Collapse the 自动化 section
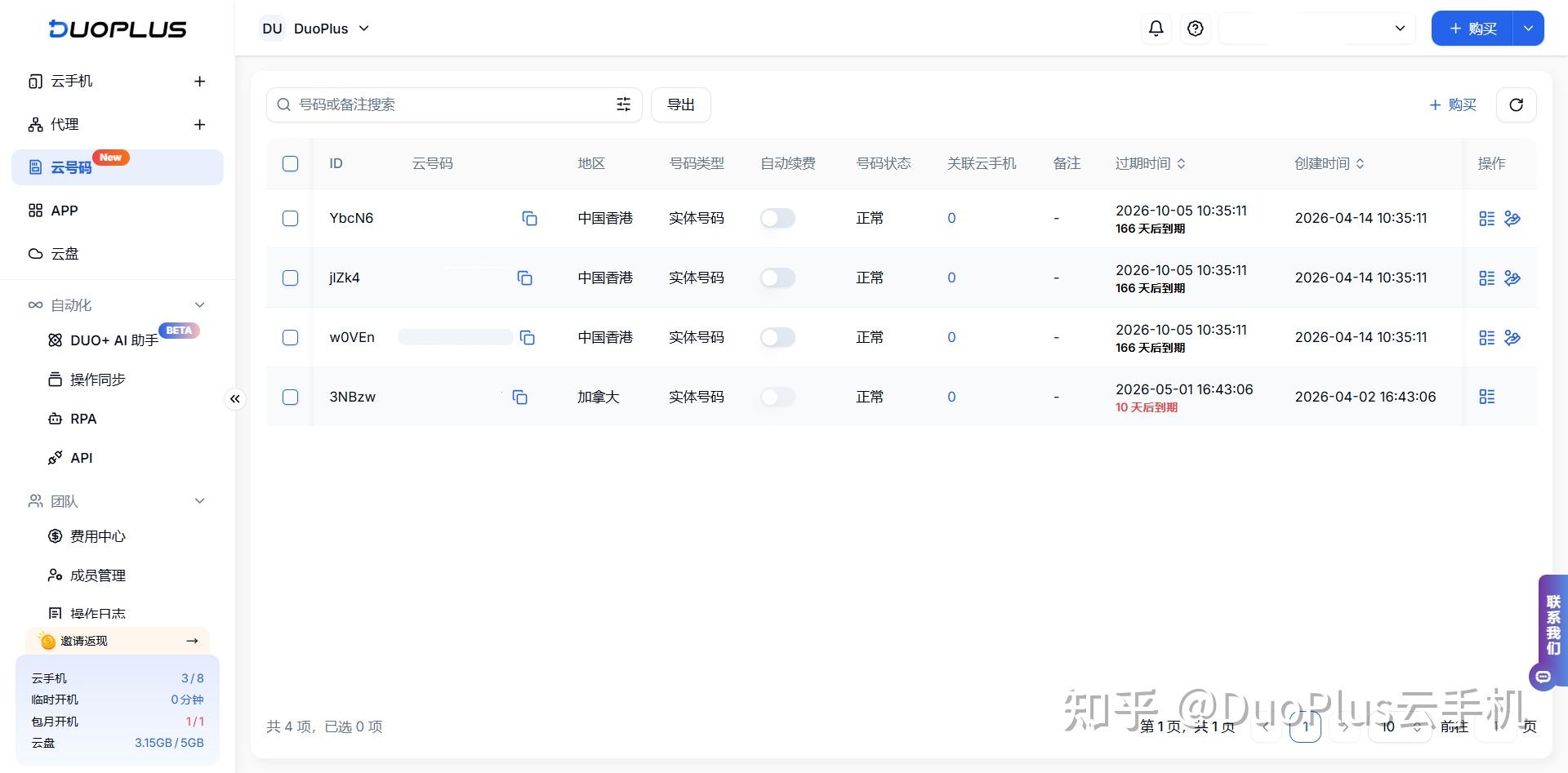Viewport: 1568px width, 773px height. [x=199, y=304]
